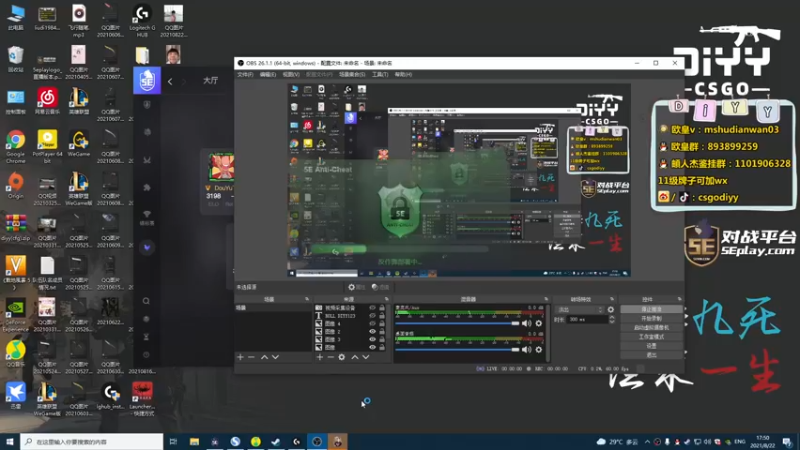The height and width of the screenshot is (450, 800).
Task: Open GeForce Experience desktop shortcut
Action: pyautogui.click(x=16, y=315)
